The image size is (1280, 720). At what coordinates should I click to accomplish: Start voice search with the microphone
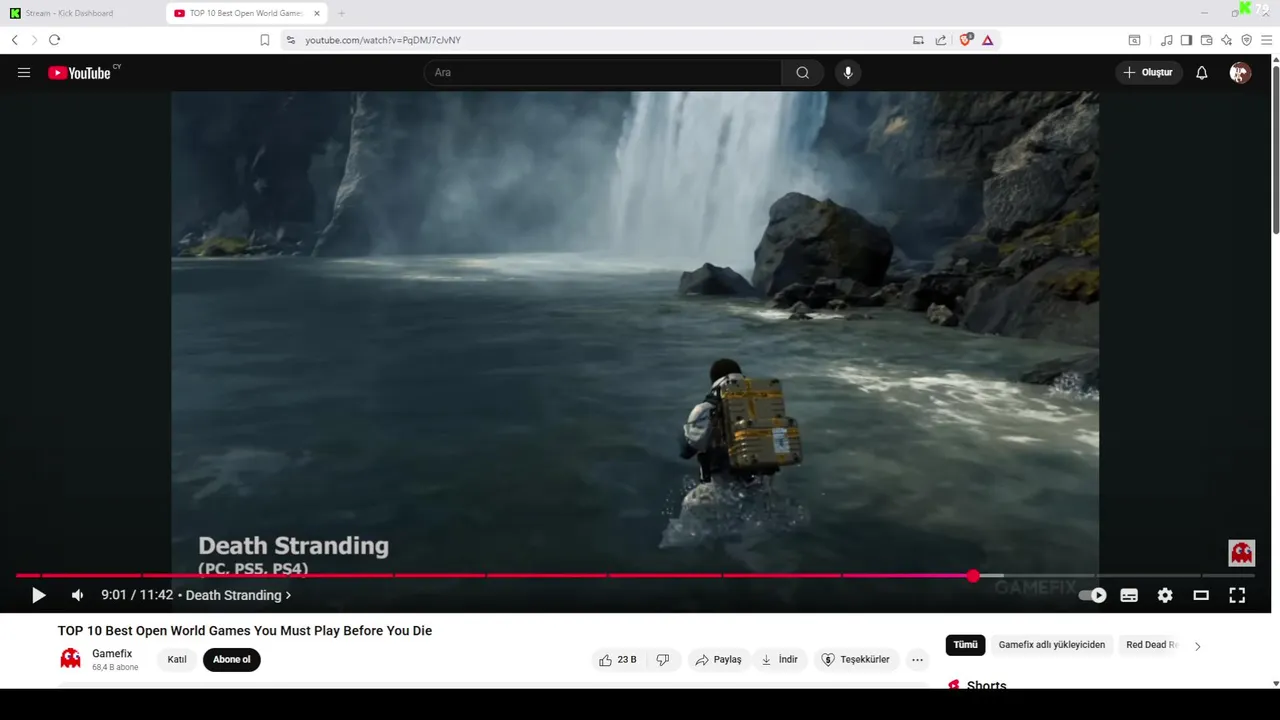point(848,73)
